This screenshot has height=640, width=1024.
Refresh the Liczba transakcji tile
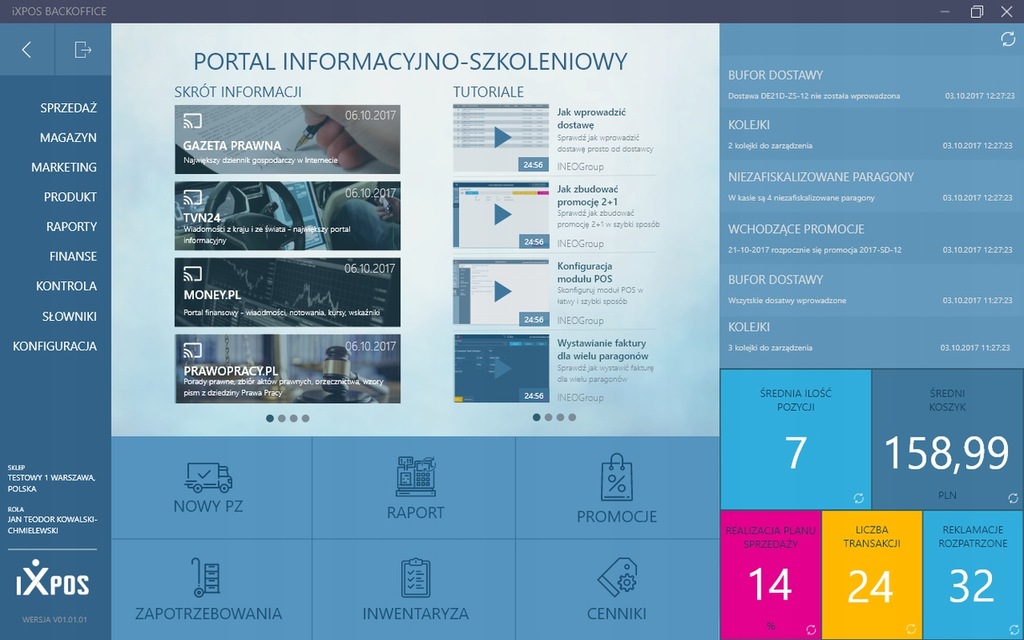click(x=912, y=630)
